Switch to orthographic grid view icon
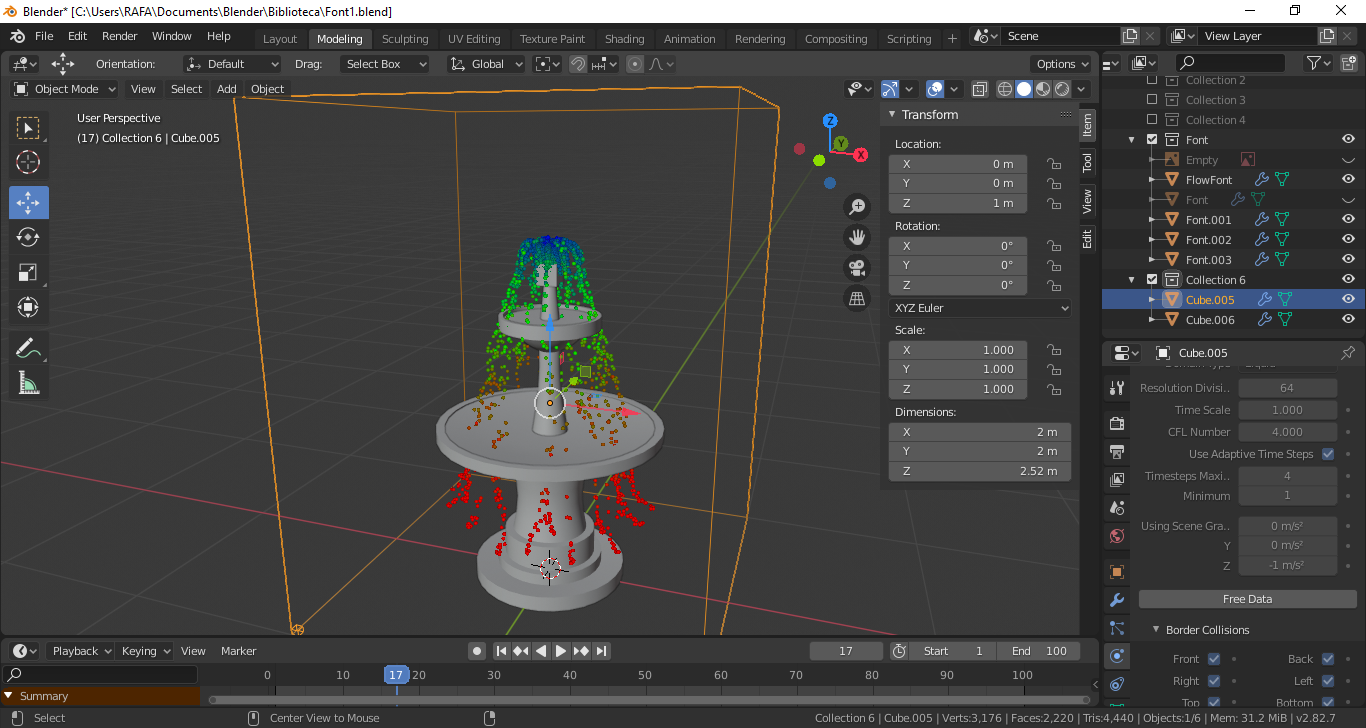This screenshot has width=1366, height=728. pos(857,298)
